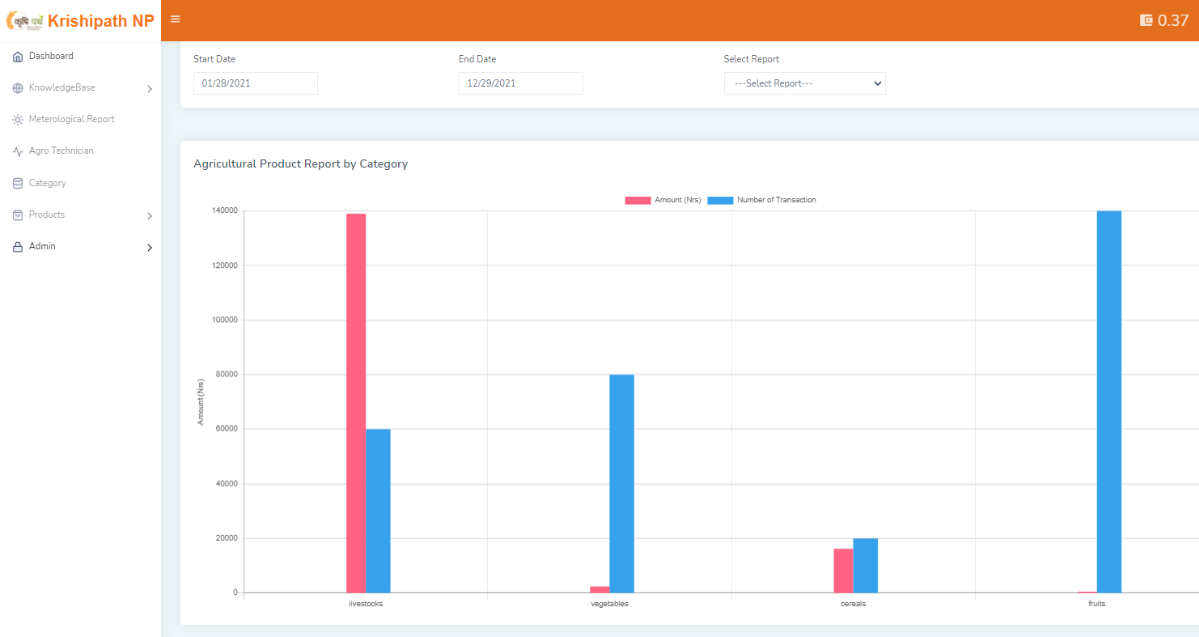Click the Products archive icon
Image resolution: width=1199 pixels, height=637 pixels.
pos(17,215)
